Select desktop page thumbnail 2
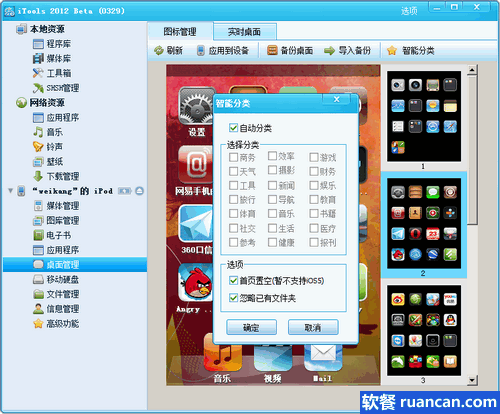The height and width of the screenshot is (414, 500). pos(424,223)
